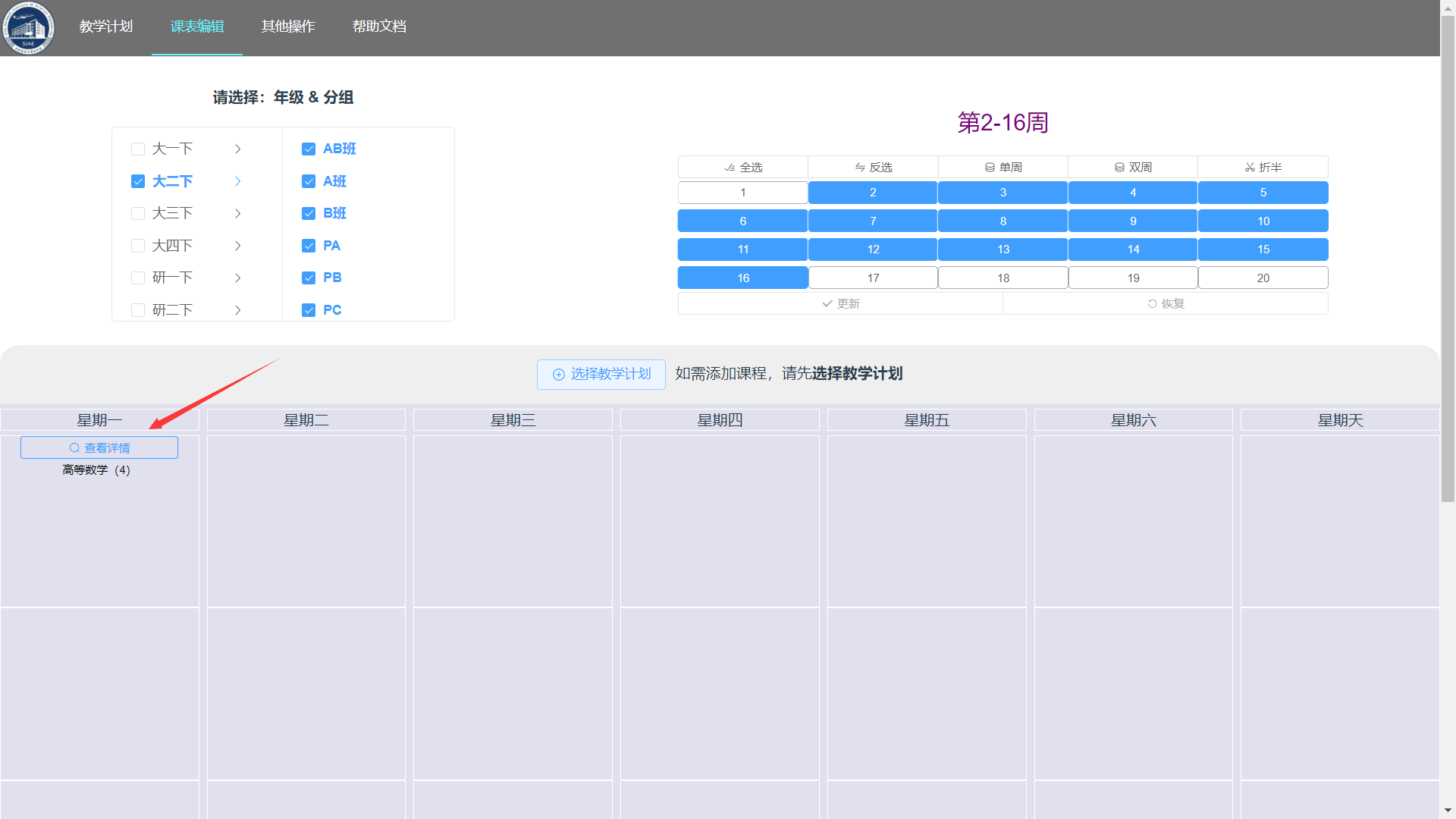Deselect week 10
Image resolution: width=1456 pixels, height=819 pixels.
[x=1263, y=221]
